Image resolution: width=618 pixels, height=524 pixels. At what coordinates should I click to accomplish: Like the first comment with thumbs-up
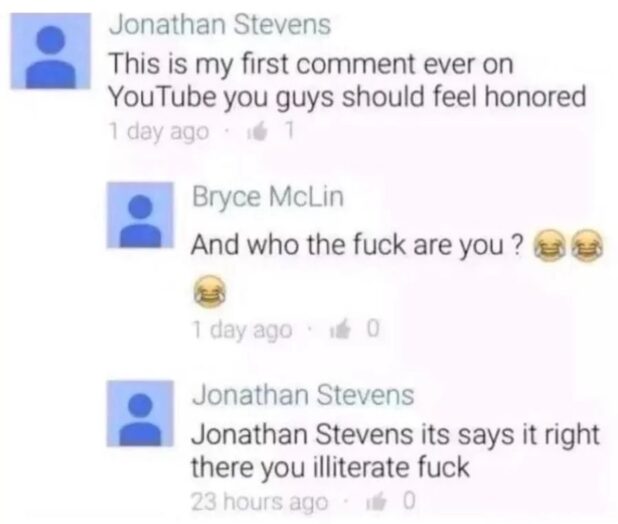(258, 132)
